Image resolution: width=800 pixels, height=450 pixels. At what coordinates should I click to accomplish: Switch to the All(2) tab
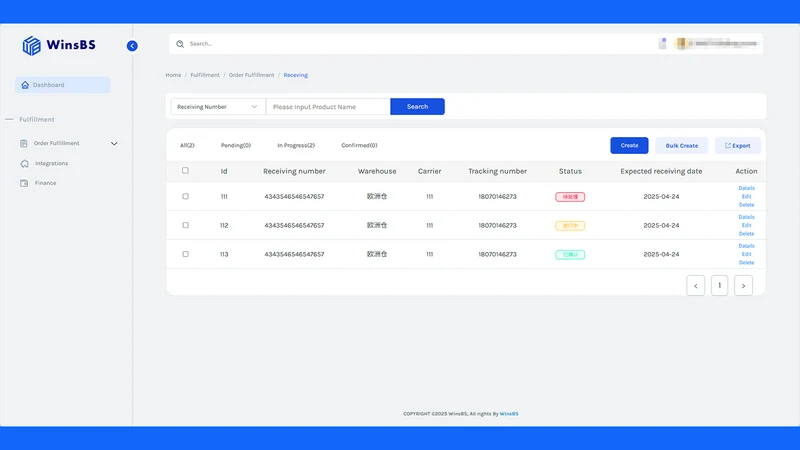(x=187, y=145)
